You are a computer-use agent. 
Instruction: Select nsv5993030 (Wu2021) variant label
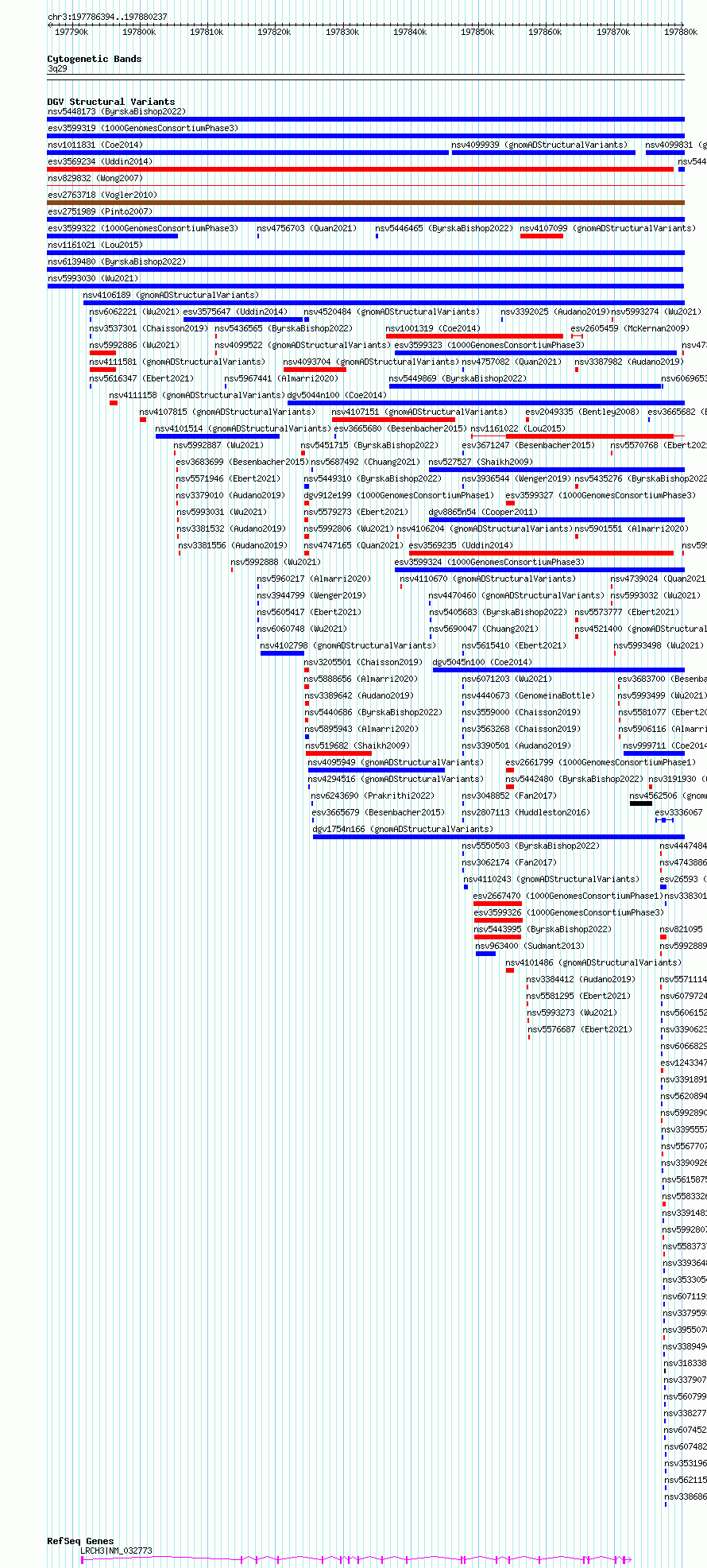point(93,278)
